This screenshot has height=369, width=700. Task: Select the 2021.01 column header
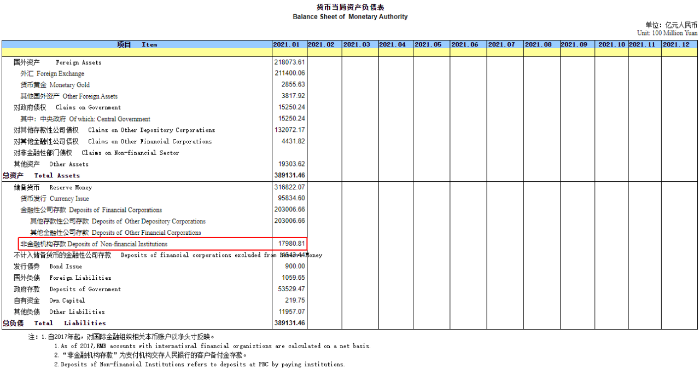click(289, 45)
